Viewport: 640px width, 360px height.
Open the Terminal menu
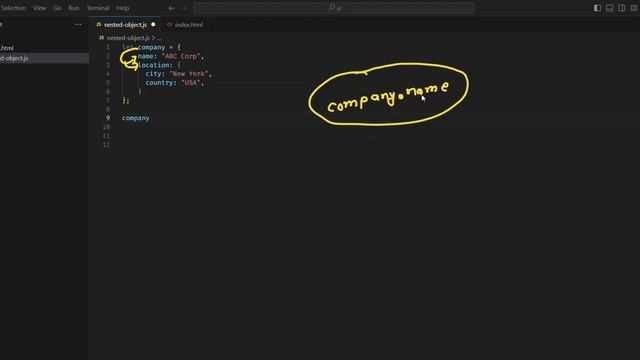pos(98,8)
